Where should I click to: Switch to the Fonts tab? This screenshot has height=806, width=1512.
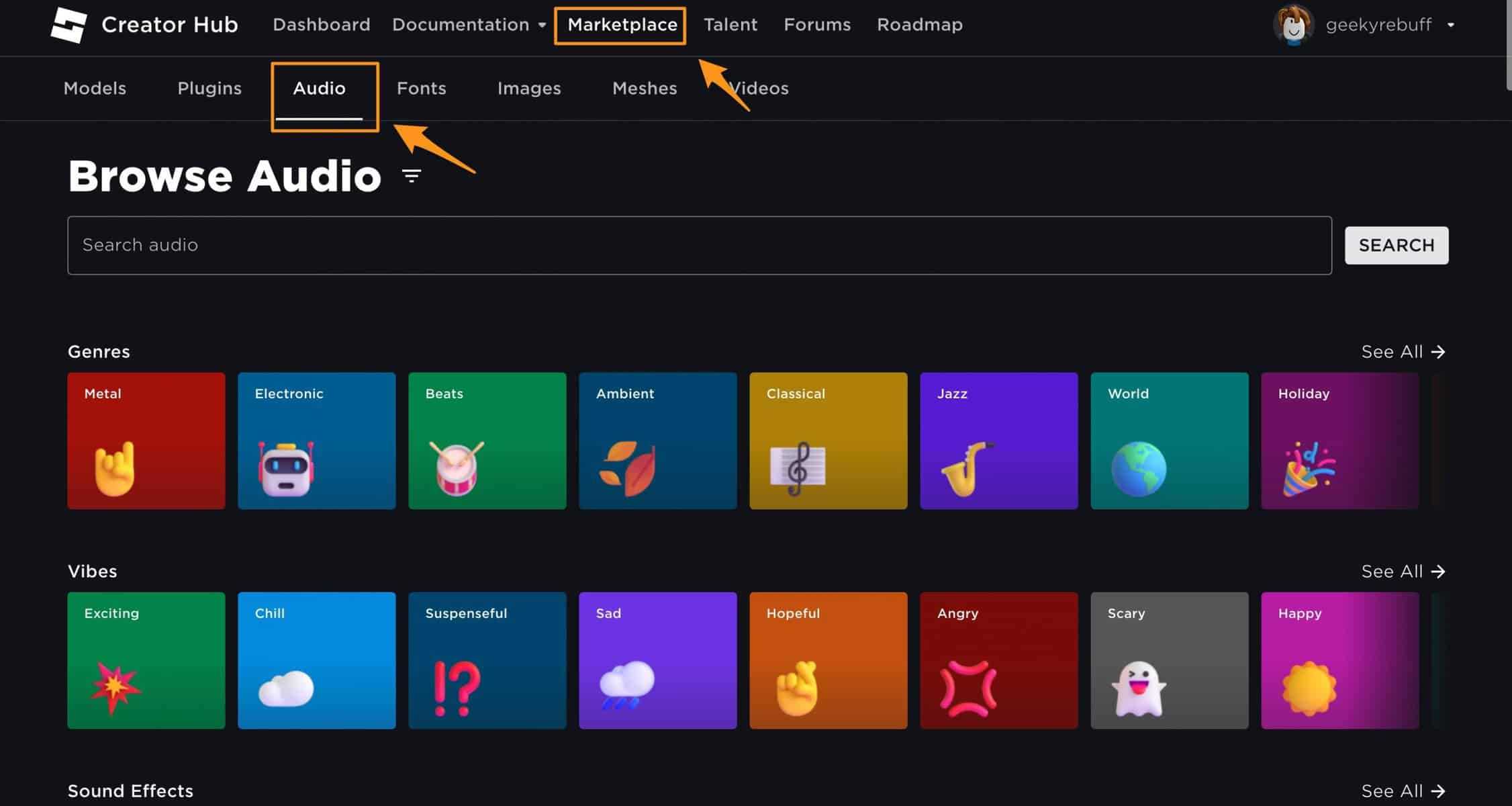422,88
